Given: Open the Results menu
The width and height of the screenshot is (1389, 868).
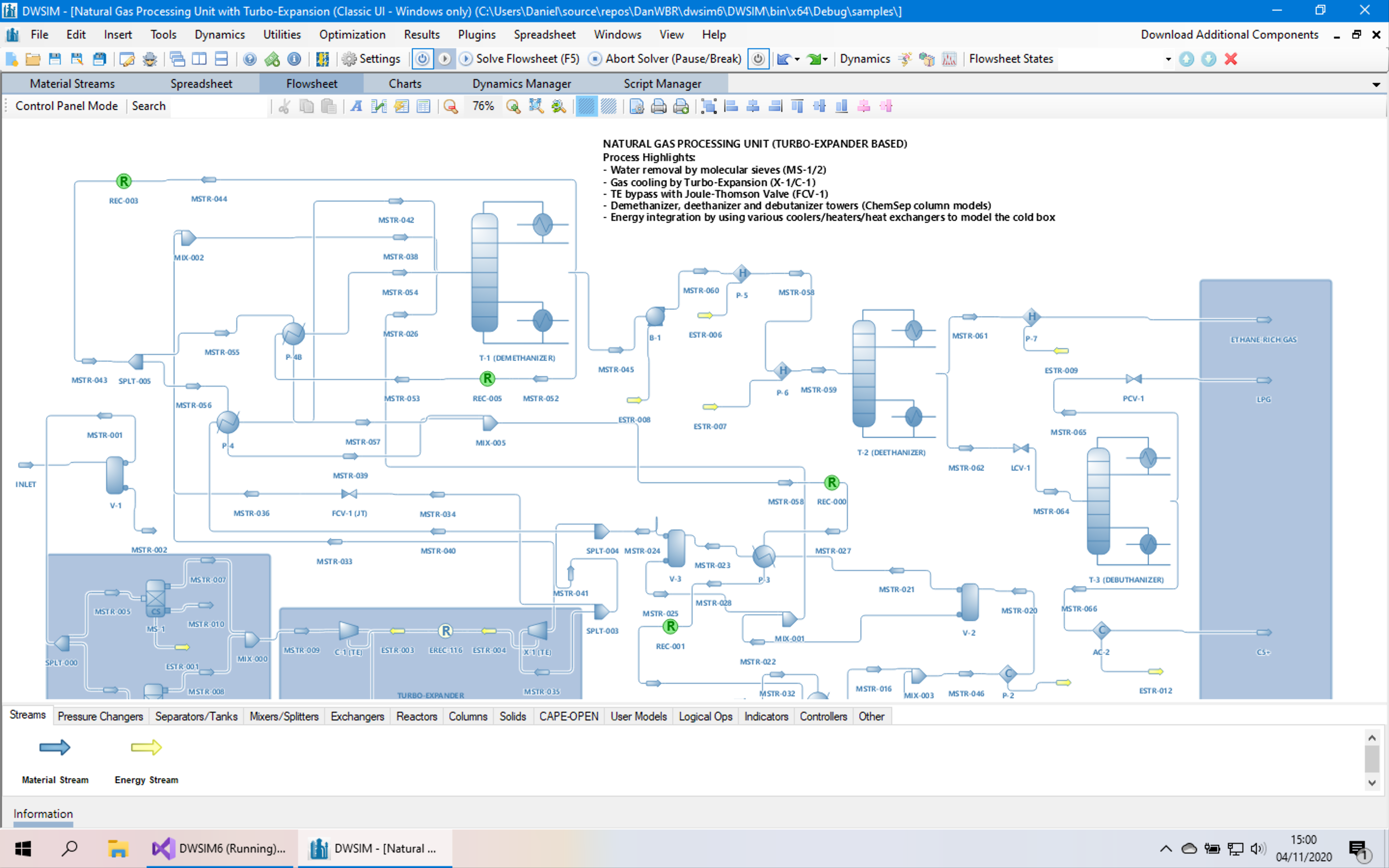Looking at the screenshot, I should click(x=421, y=34).
